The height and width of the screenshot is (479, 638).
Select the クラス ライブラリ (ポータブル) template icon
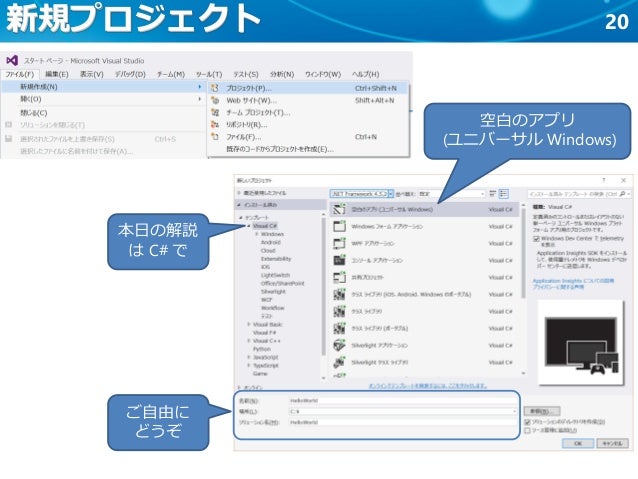[339, 328]
